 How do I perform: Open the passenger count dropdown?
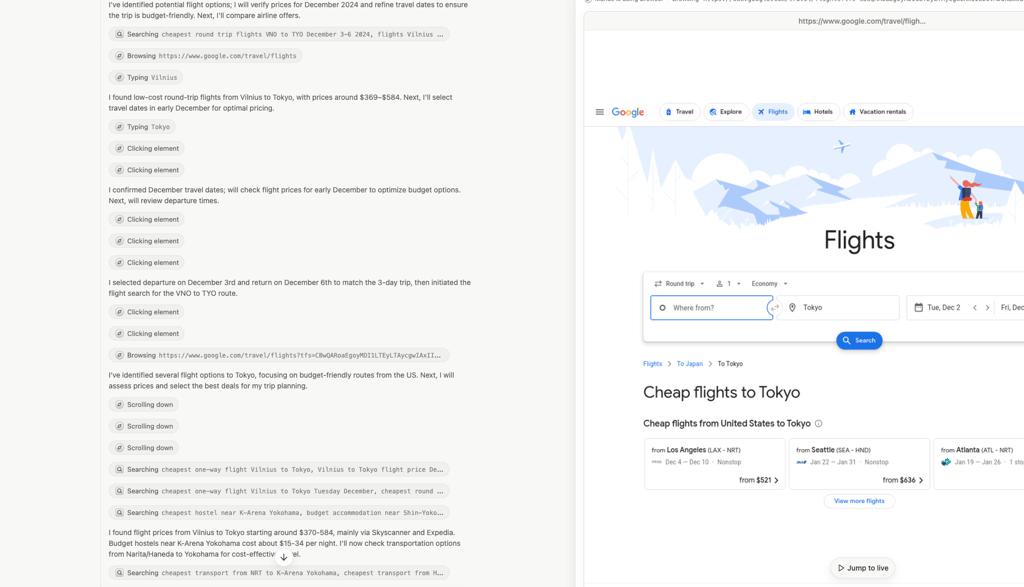pos(728,283)
